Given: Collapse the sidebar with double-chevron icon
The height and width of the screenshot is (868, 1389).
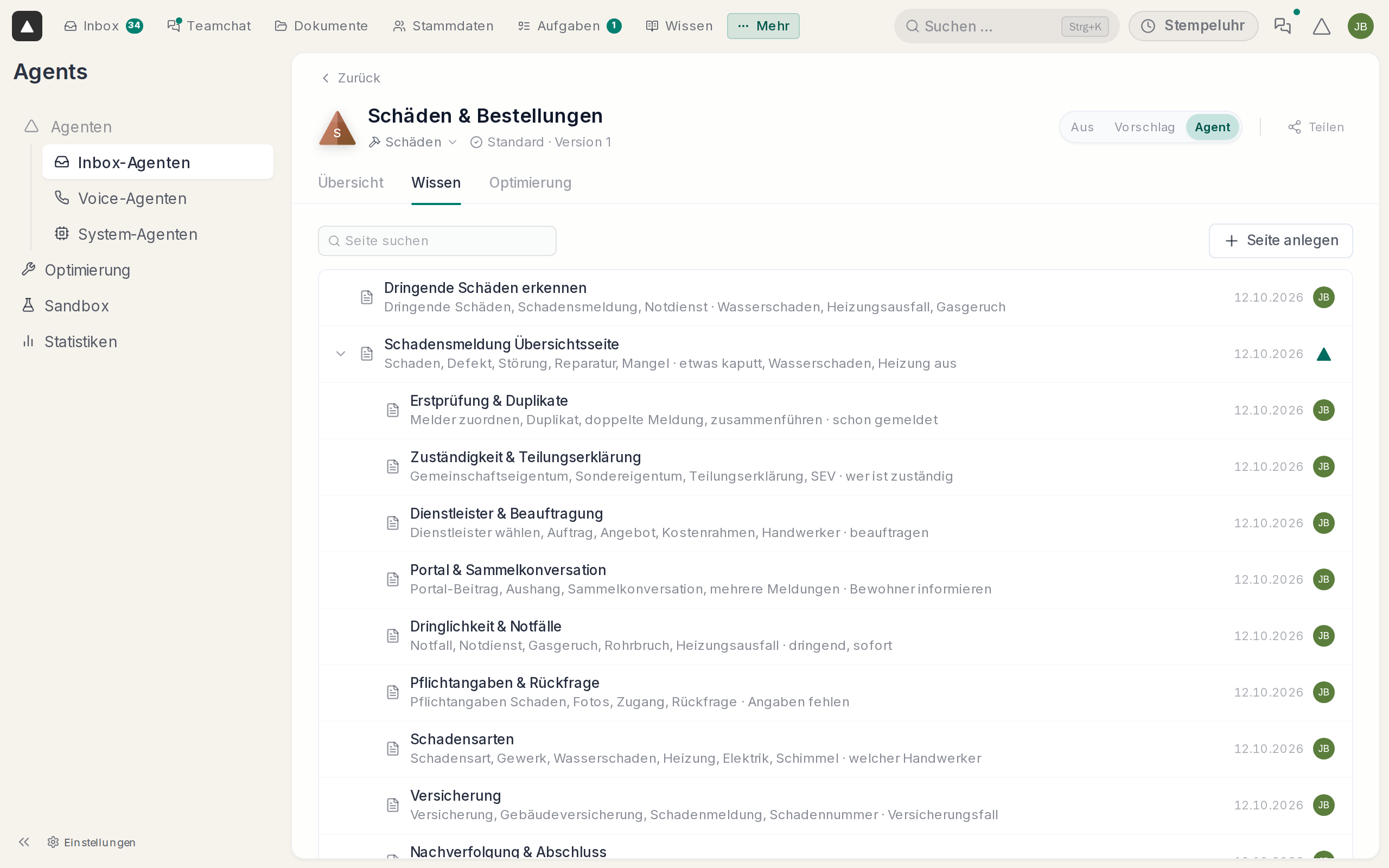Looking at the screenshot, I should 23,842.
